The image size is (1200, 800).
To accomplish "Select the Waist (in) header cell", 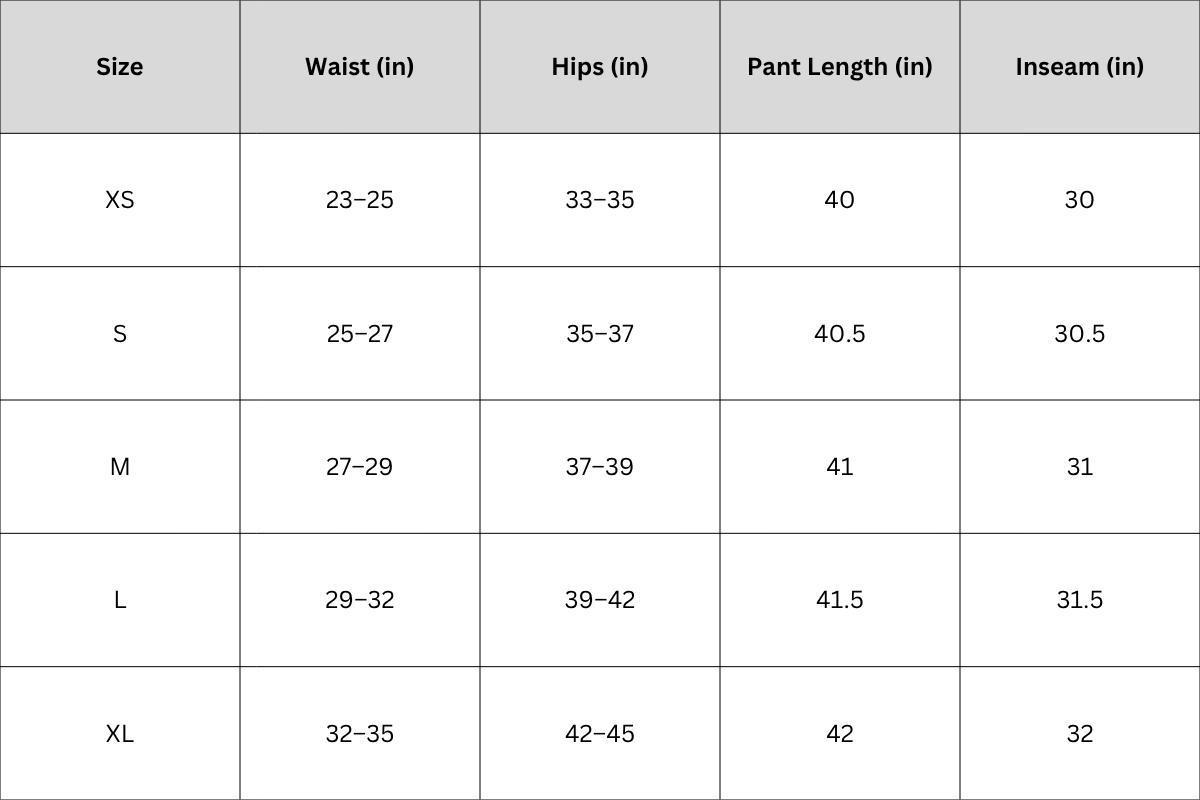I will (360, 67).
